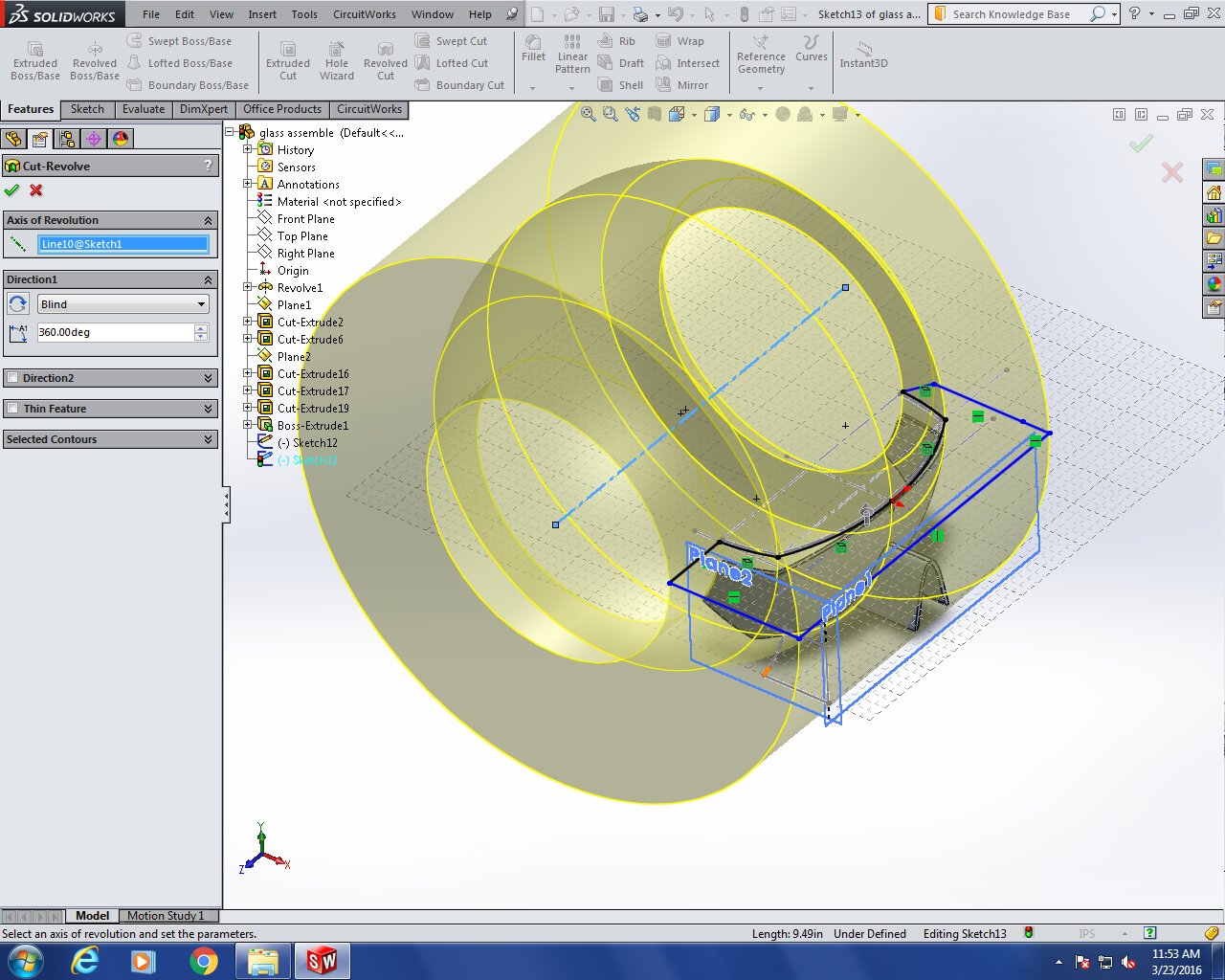This screenshot has height=980, width=1225.
Task: Expand the Selected Contours section
Action: pyautogui.click(x=208, y=439)
